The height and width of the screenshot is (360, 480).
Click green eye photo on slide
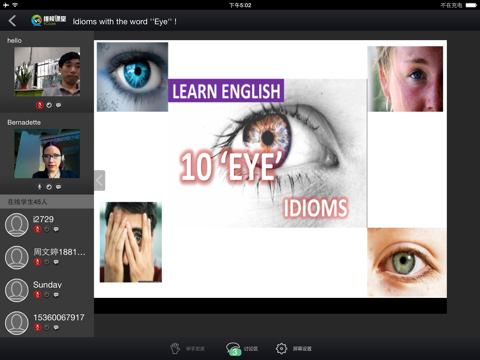point(407,262)
